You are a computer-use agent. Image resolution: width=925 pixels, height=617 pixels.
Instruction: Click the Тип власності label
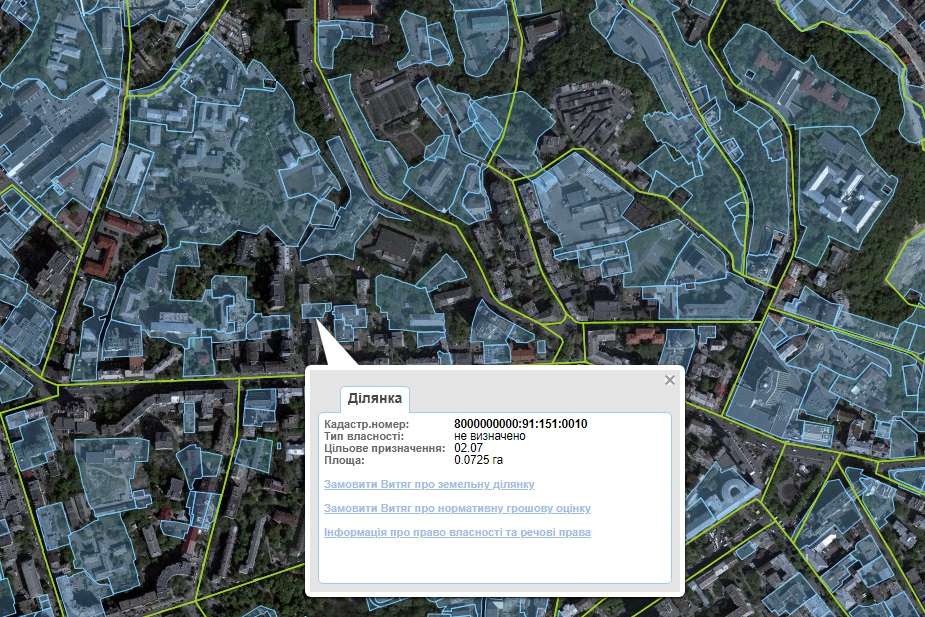pyautogui.click(x=364, y=436)
